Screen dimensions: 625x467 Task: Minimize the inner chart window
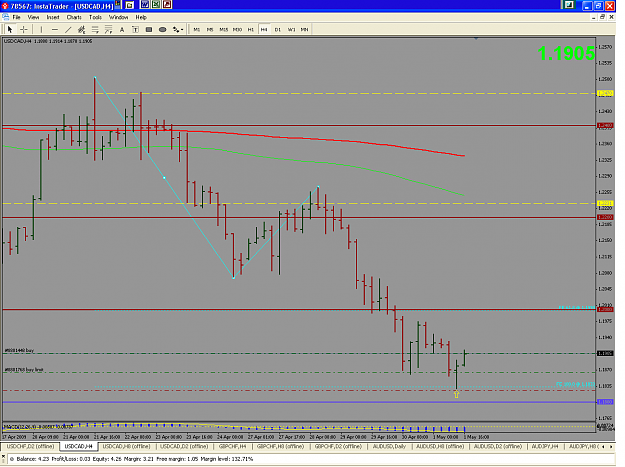(x=594, y=17)
